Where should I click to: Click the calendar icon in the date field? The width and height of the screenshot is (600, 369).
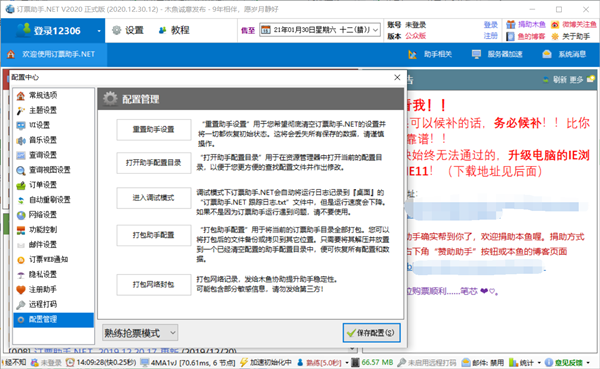[266, 30]
